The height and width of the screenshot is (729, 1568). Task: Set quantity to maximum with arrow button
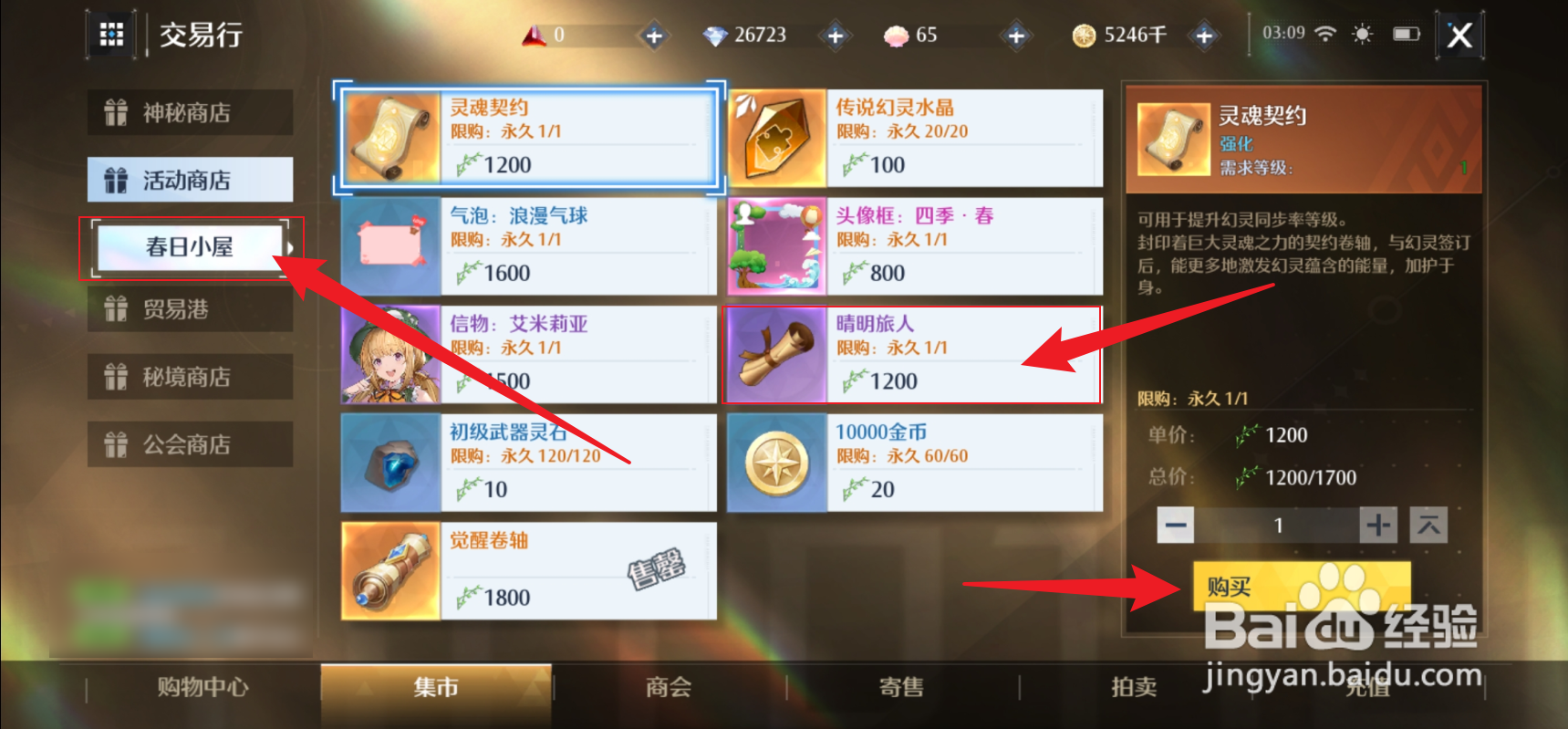click(1428, 525)
